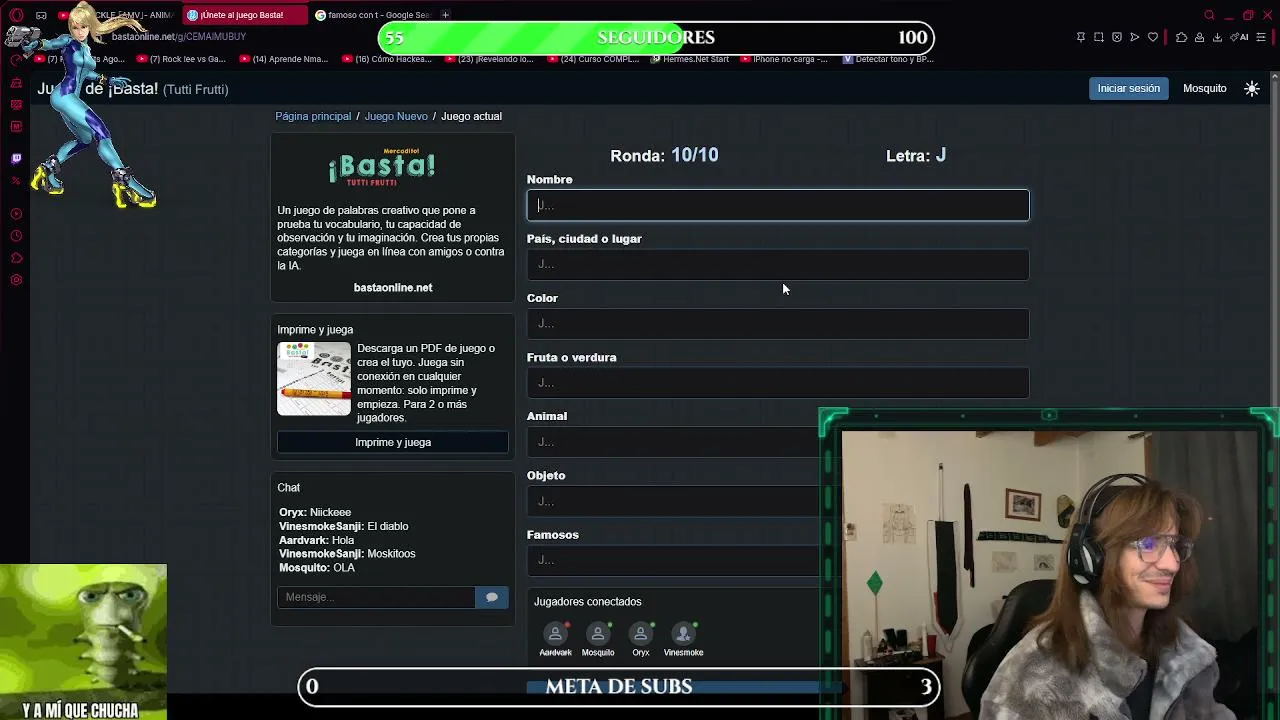Screen dimensions: 1280x720
Task: Take a snapshot with the capture icon
Action: [1099, 37]
